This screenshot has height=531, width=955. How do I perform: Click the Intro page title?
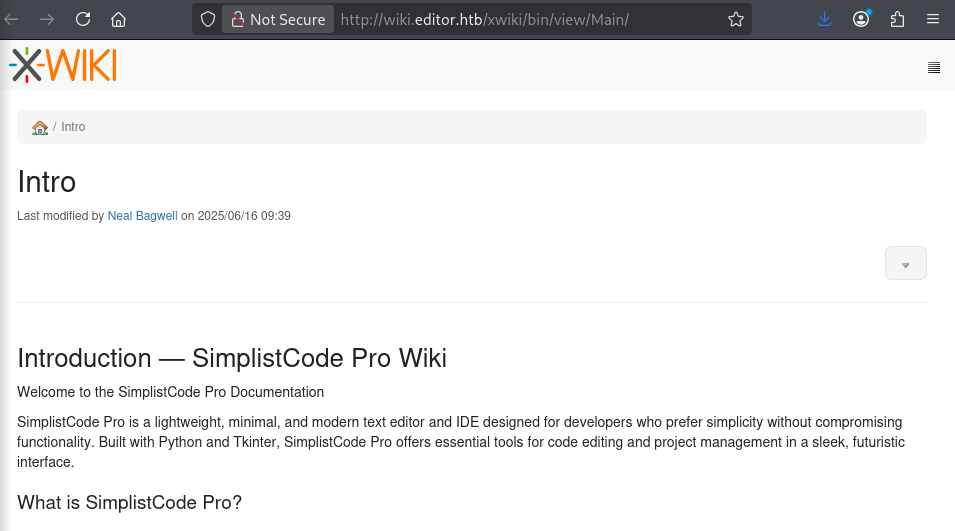pyautogui.click(x=47, y=182)
